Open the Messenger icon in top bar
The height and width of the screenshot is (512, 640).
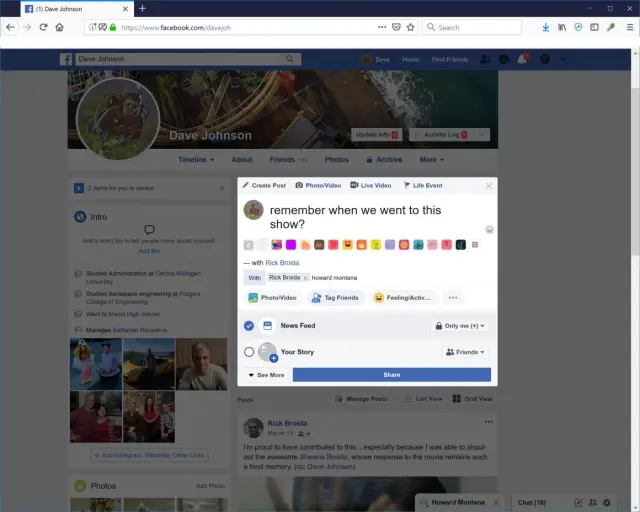click(504, 59)
